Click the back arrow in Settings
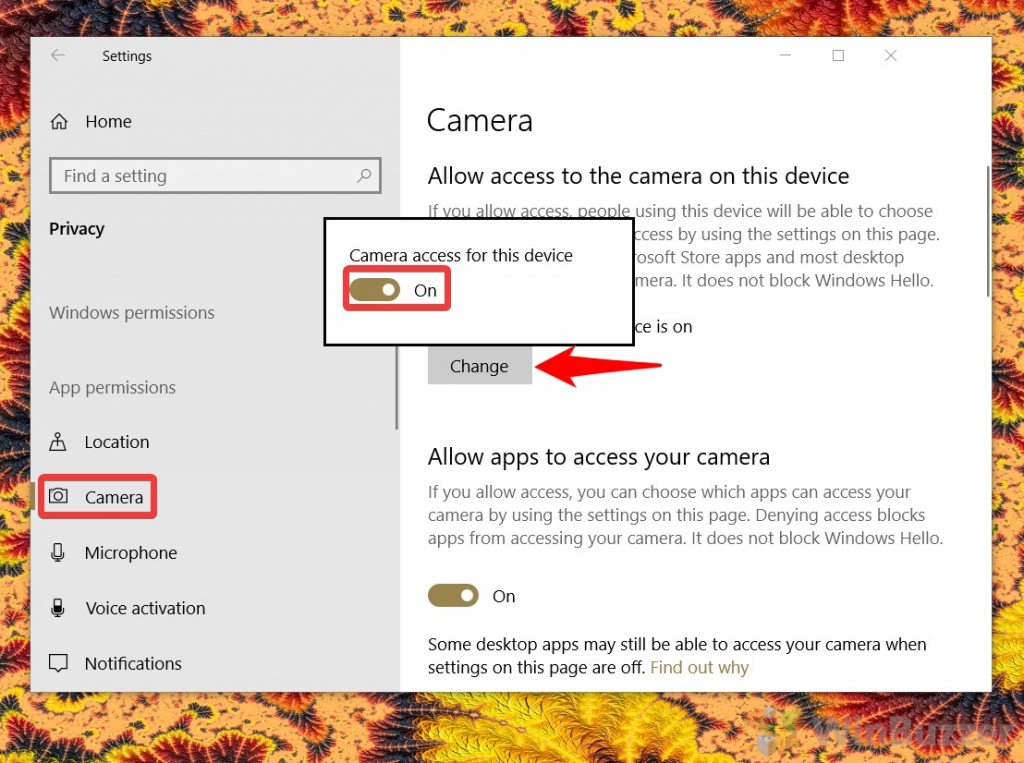 point(57,56)
